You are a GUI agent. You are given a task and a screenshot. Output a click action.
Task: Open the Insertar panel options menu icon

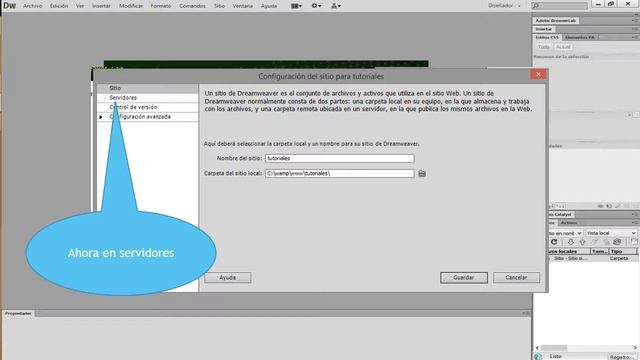click(x=635, y=29)
